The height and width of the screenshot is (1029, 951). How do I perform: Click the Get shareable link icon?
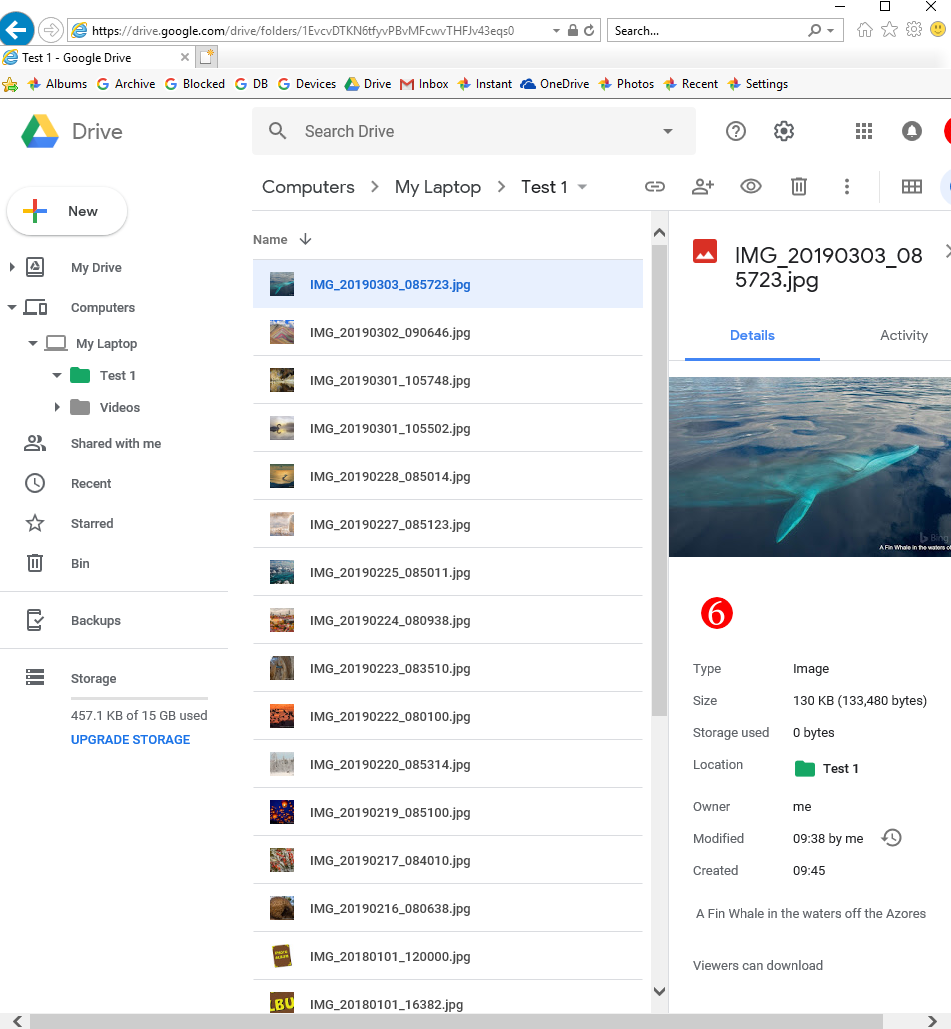click(x=654, y=187)
